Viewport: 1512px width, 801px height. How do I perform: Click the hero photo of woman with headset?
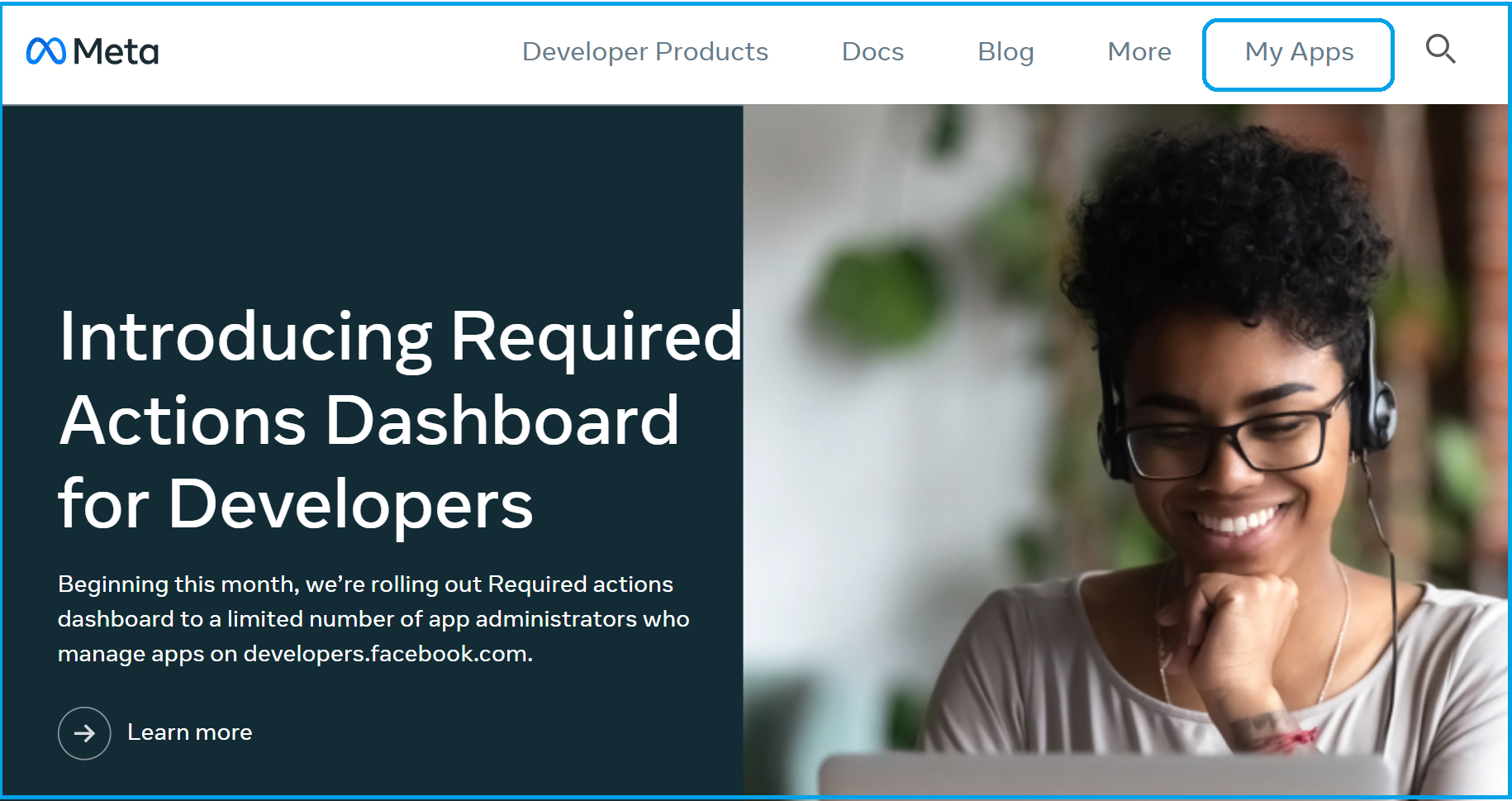(1125, 450)
